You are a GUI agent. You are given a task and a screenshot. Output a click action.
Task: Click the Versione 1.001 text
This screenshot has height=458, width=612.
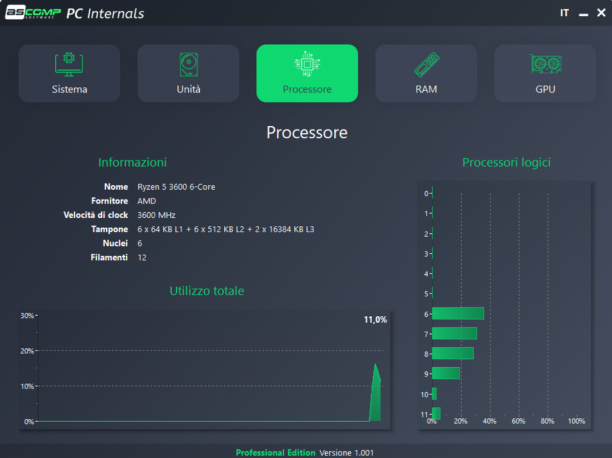(347, 453)
